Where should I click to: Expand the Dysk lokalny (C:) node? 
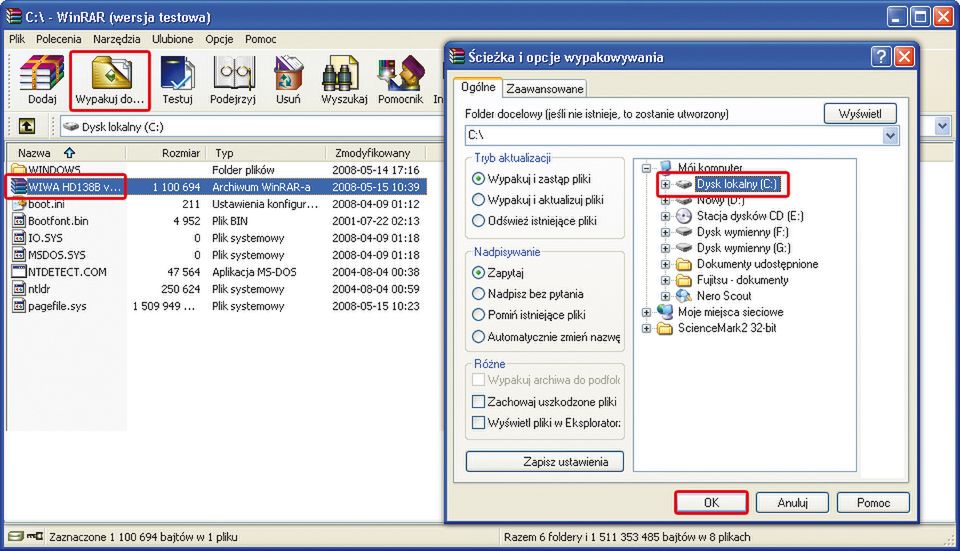pyautogui.click(x=666, y=184)
